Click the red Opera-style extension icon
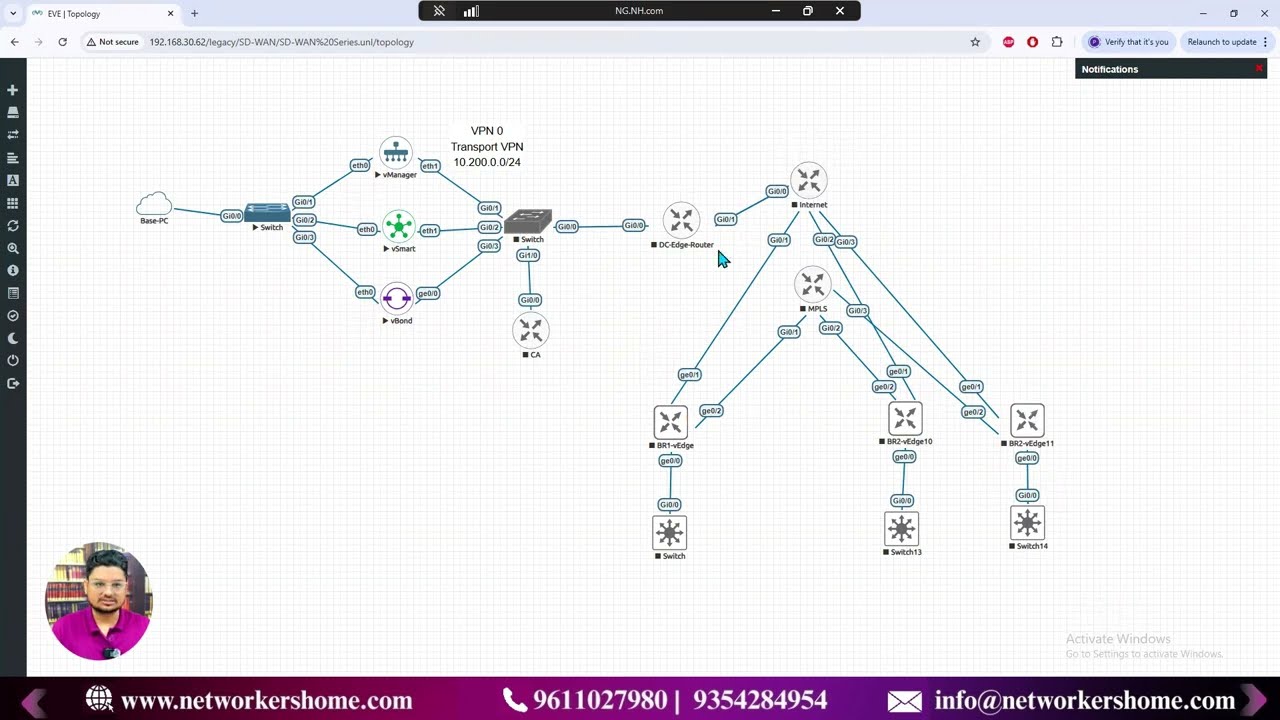1280x720 pixels. pyautogui.click(x=1032, y=42)
